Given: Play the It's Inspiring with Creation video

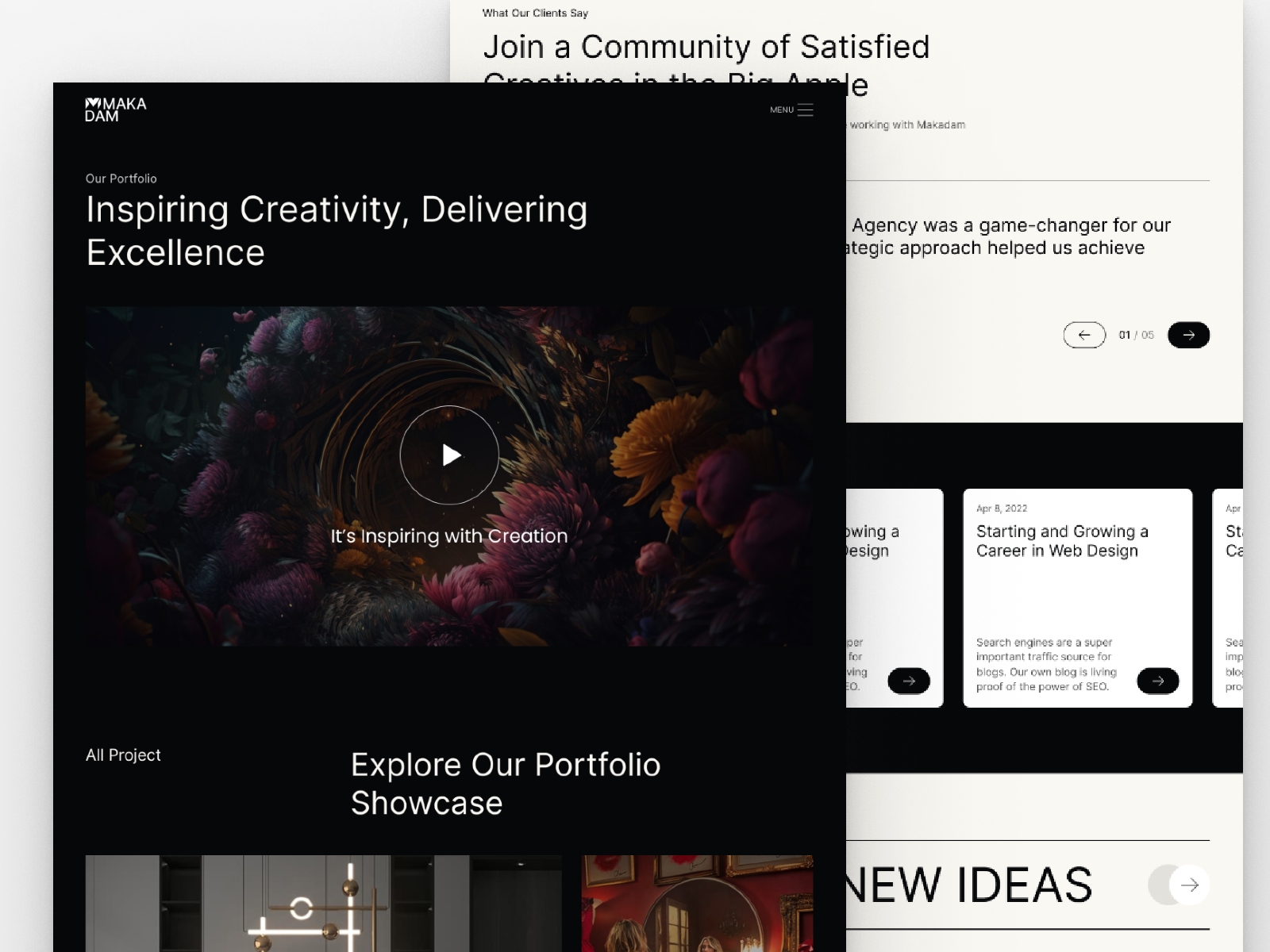Looking at the screenshot, I should [x=449, y=455].
